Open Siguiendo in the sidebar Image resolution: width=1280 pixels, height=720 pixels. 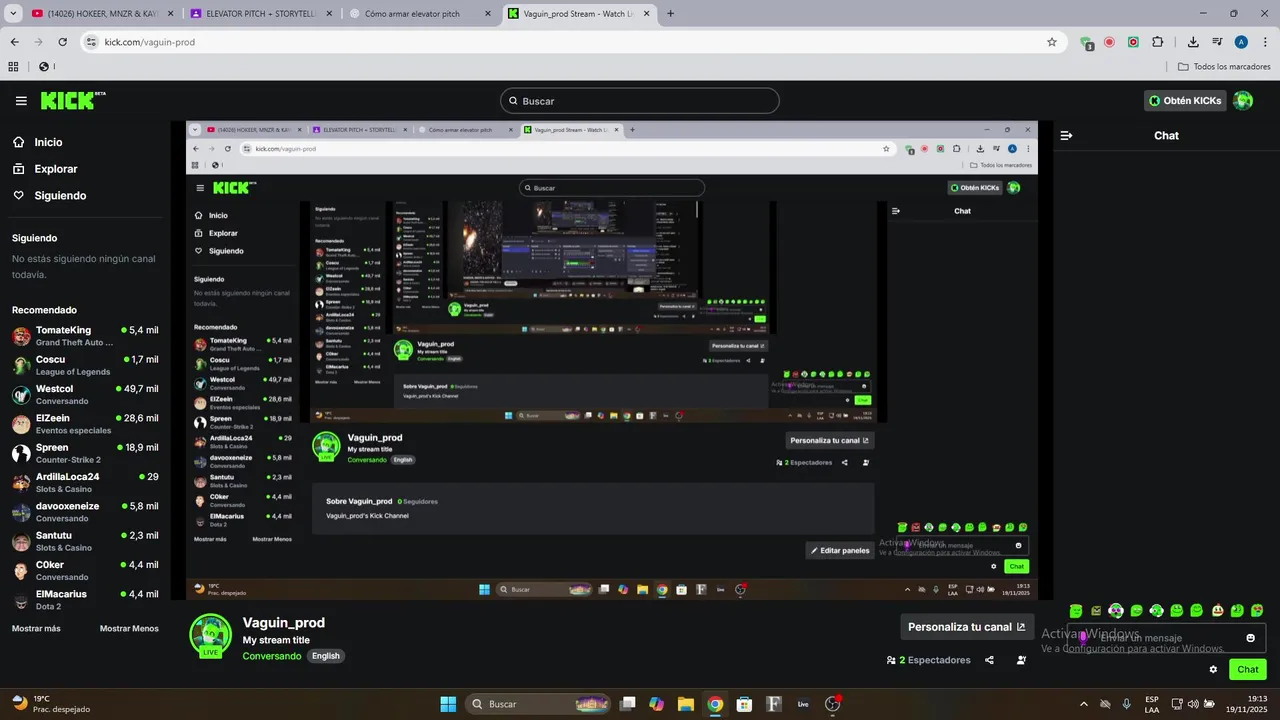point(60,195)
